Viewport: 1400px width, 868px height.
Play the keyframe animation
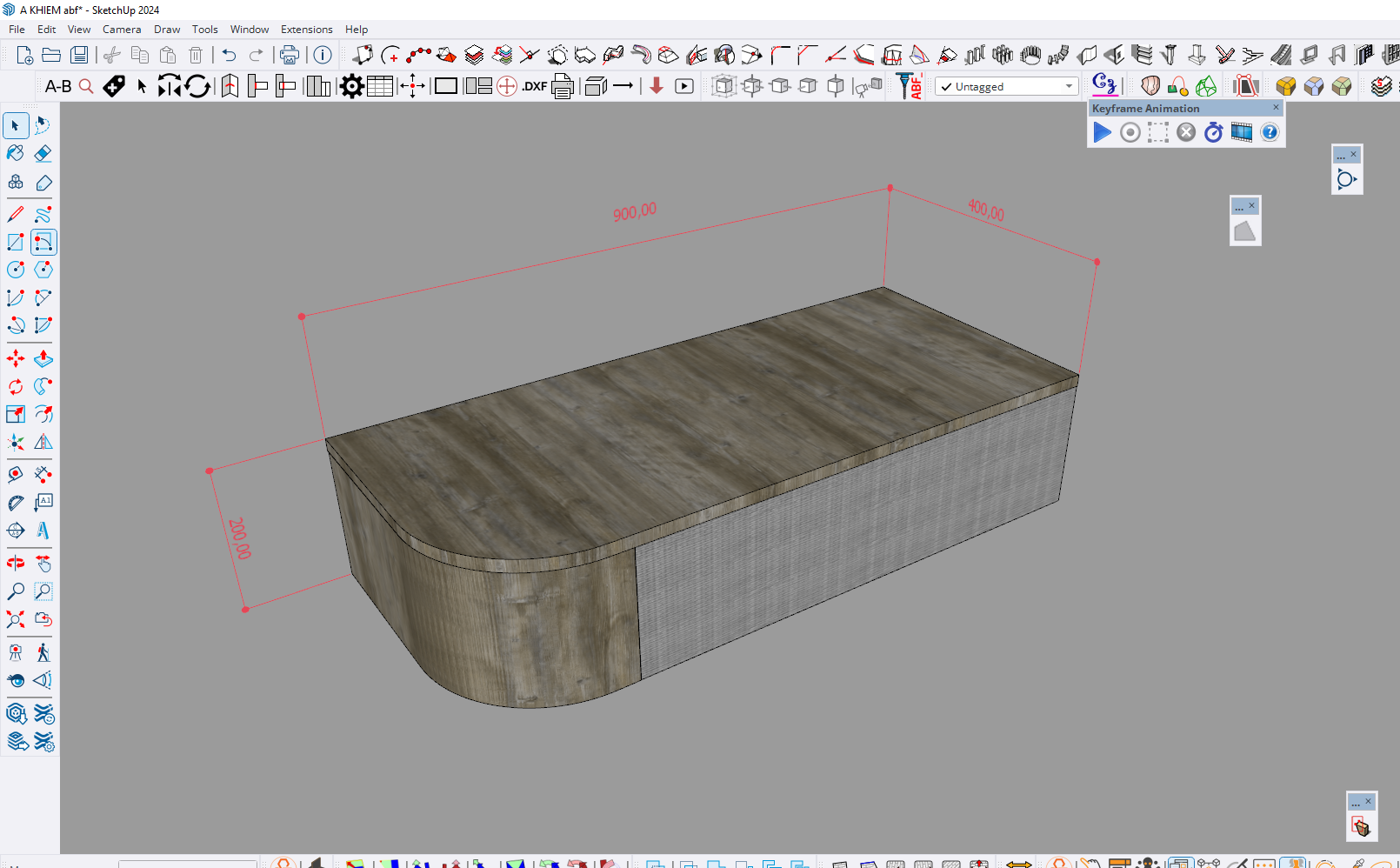tap(1102, 132)
